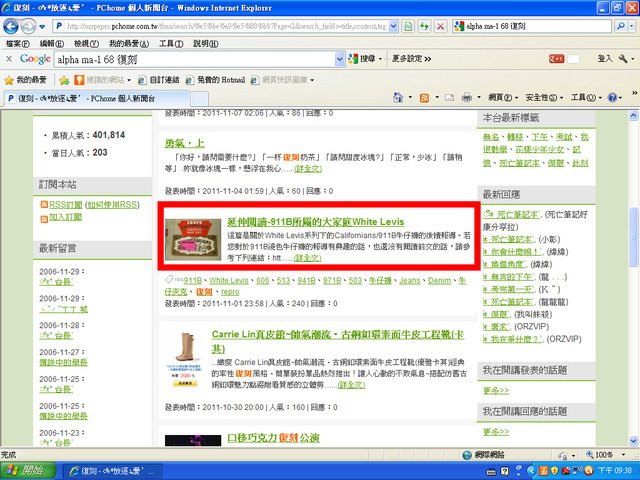This screenshot has width=640, height=480.
Task: Expand Google toolbar search history dropdown
Action: click(x=340, y=60)
